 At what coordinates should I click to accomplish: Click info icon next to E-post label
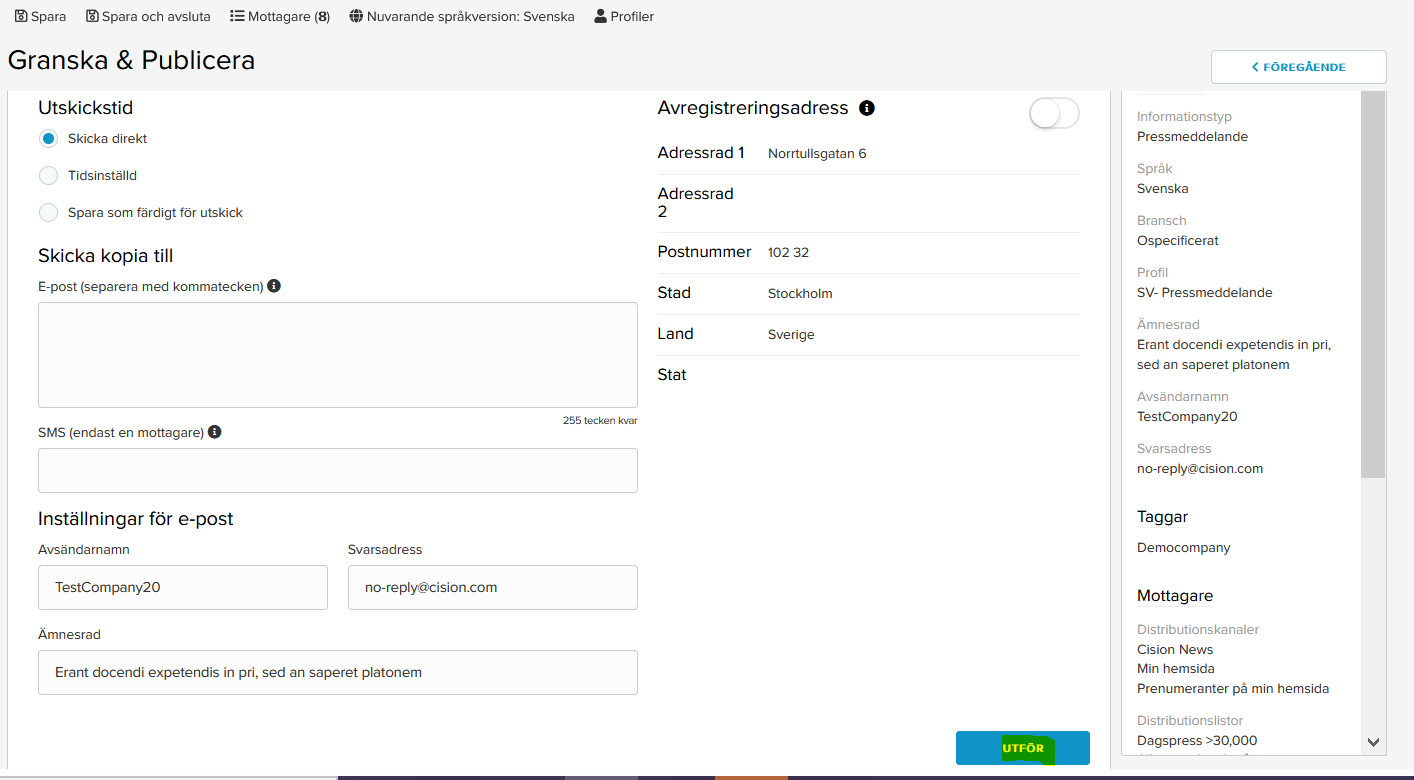[274, 286]
